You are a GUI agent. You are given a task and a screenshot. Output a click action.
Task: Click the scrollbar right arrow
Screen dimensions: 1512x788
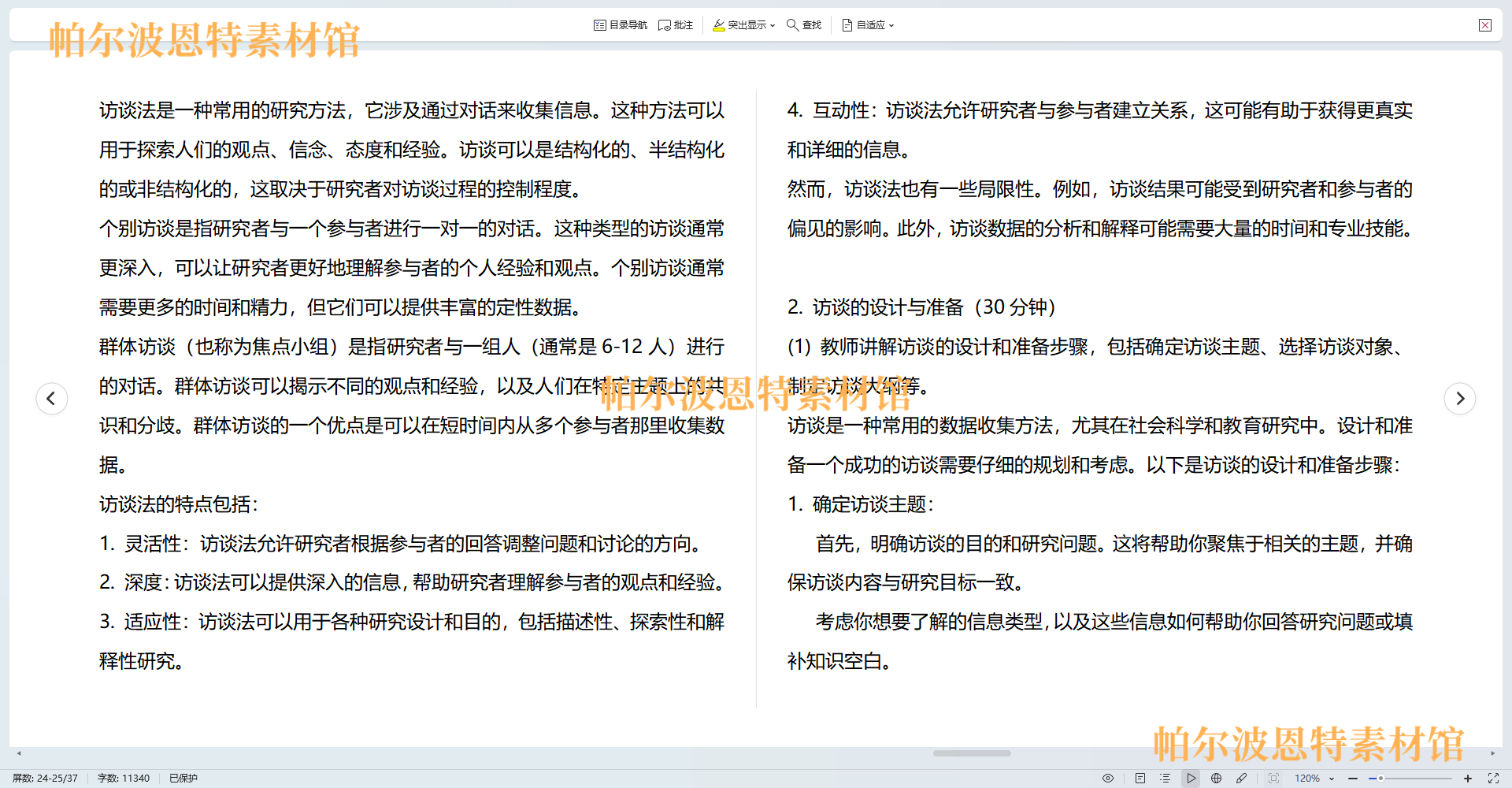[1492, 753]
